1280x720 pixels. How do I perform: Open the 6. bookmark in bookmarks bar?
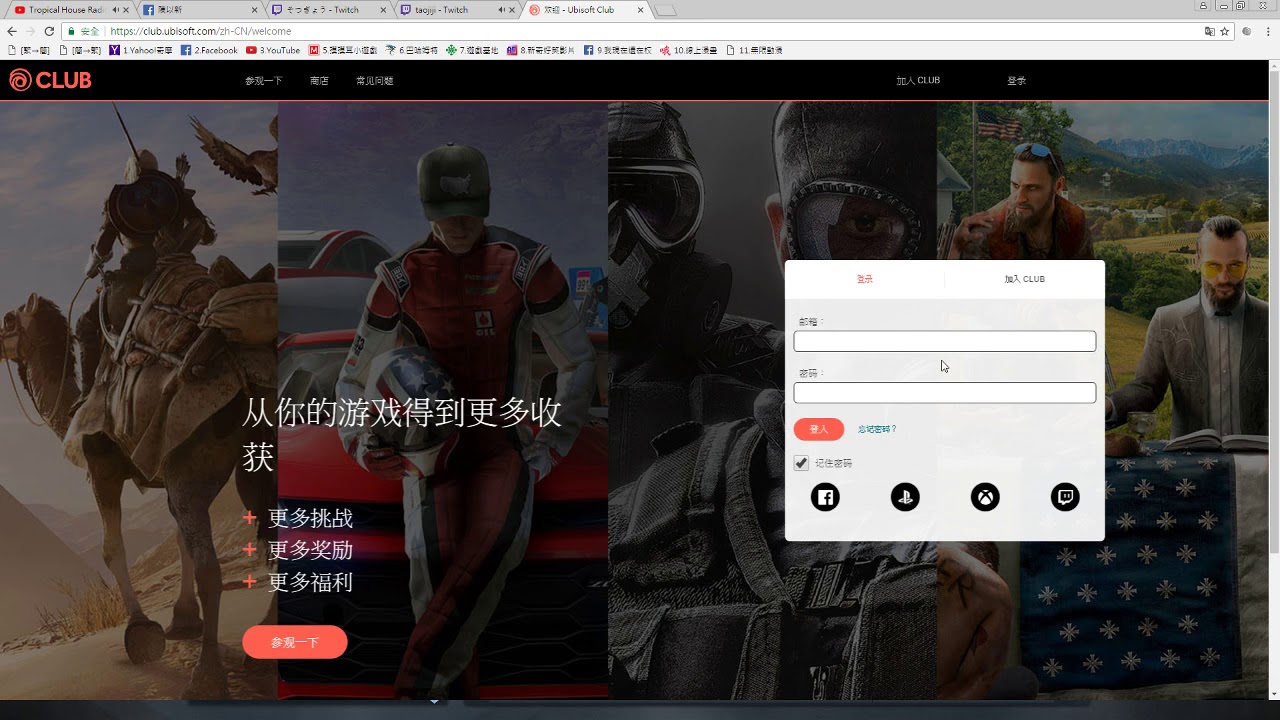coord(411,50)
